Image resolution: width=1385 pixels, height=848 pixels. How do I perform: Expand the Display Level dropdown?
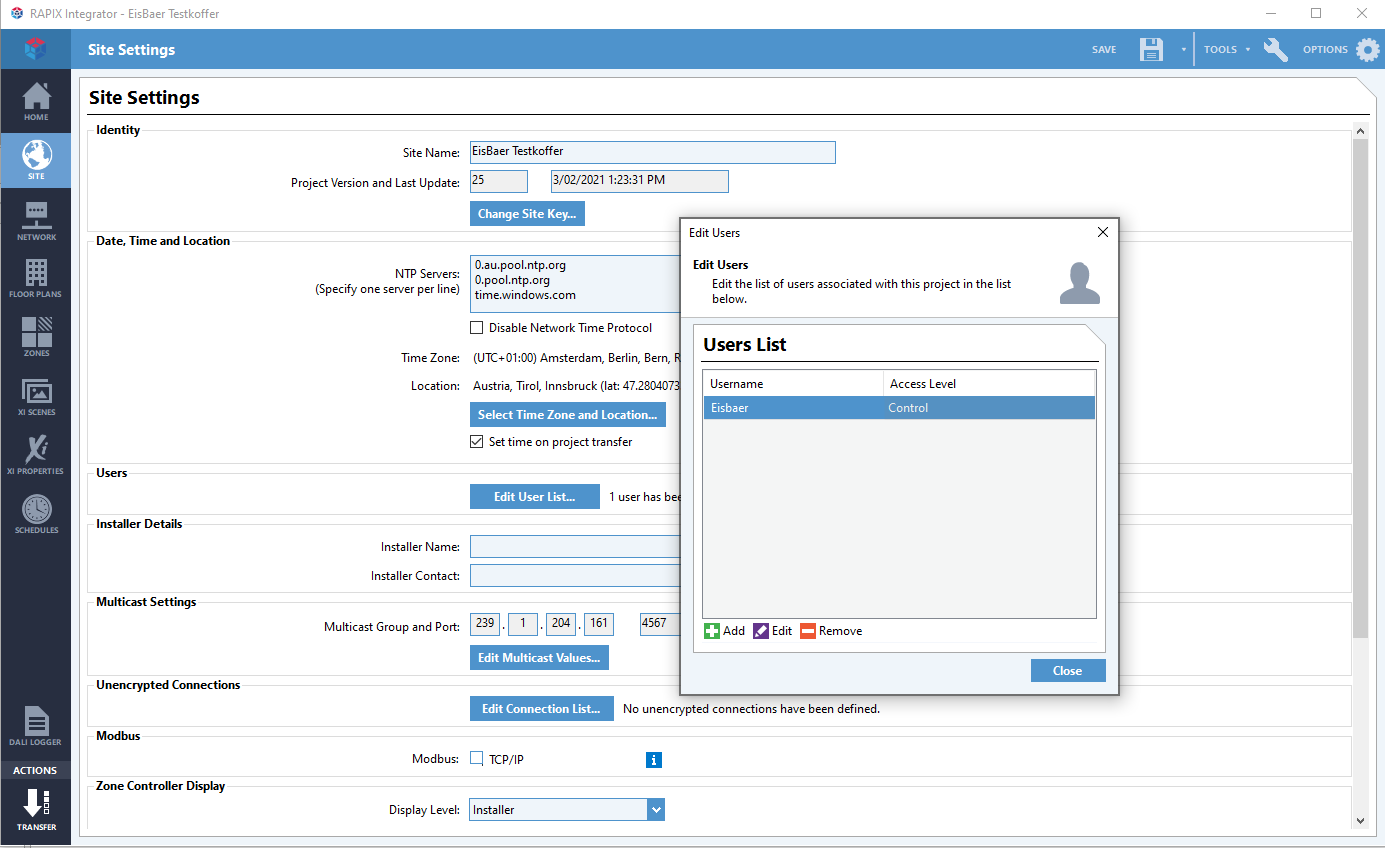point(656,810)
